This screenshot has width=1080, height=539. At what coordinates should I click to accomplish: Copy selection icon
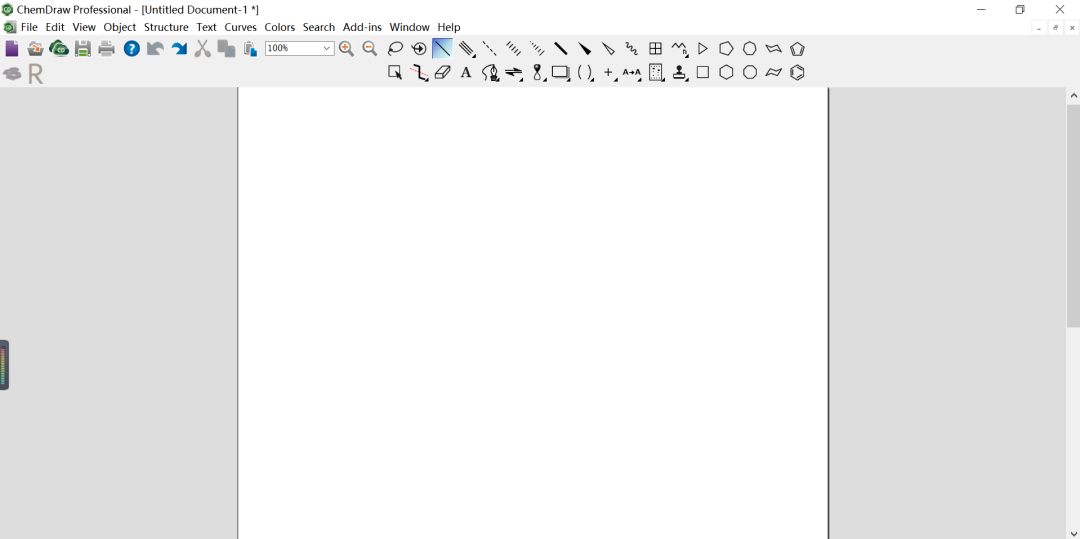tap(226, 48)
